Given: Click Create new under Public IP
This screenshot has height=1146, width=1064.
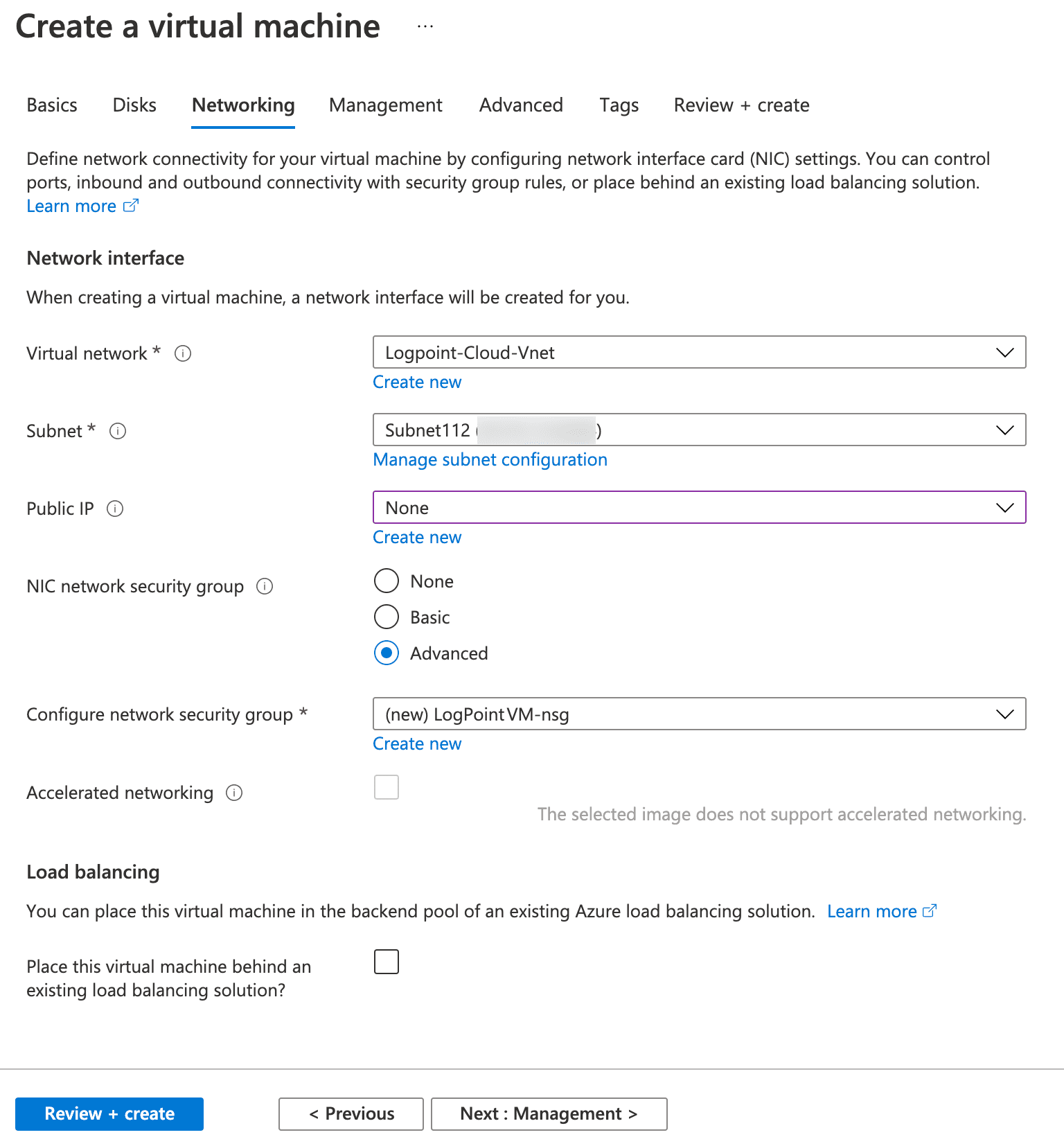Looking at the screenshot, I should [417, 538].
